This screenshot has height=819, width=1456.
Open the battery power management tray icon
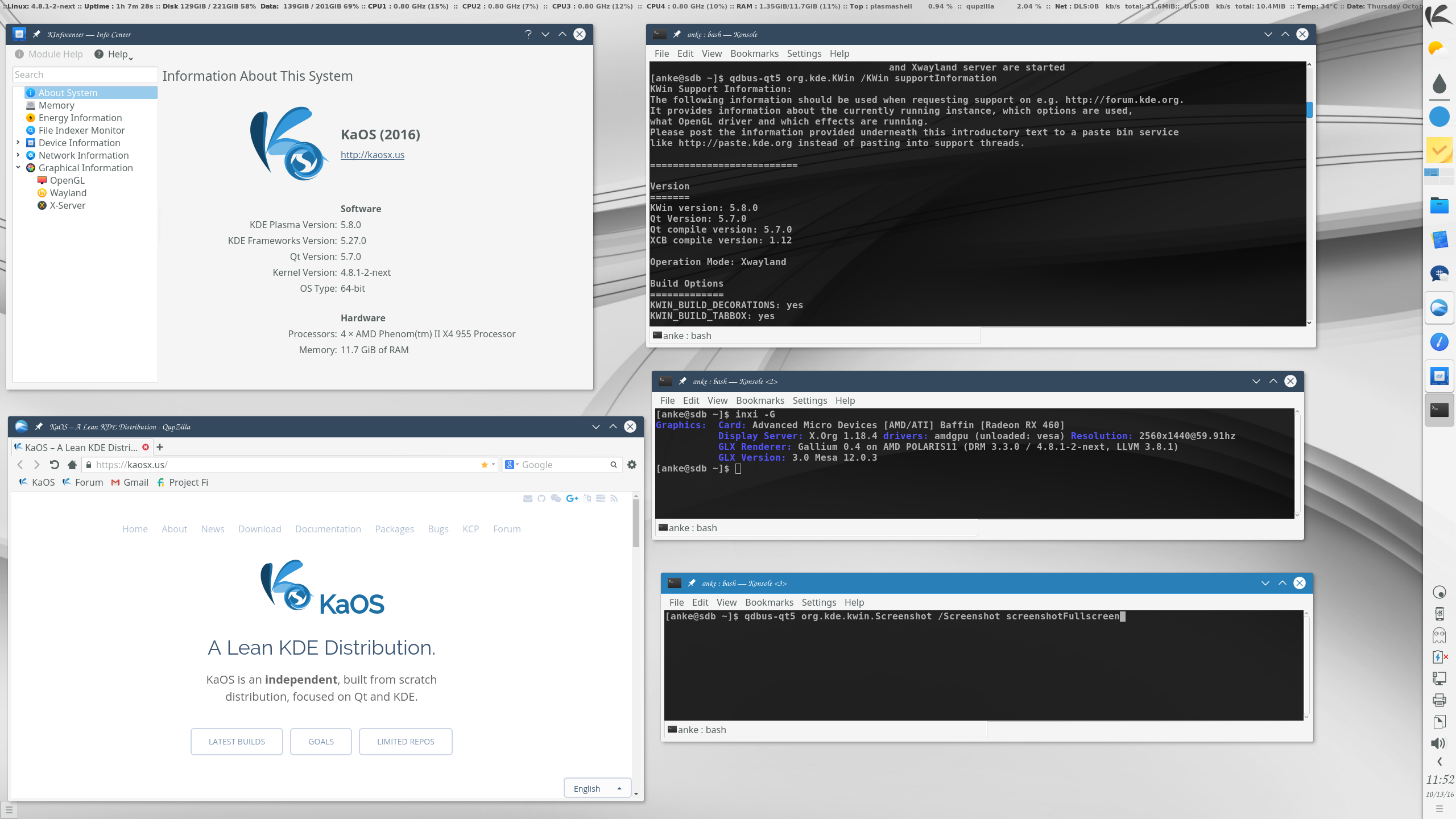point(1439,657)
